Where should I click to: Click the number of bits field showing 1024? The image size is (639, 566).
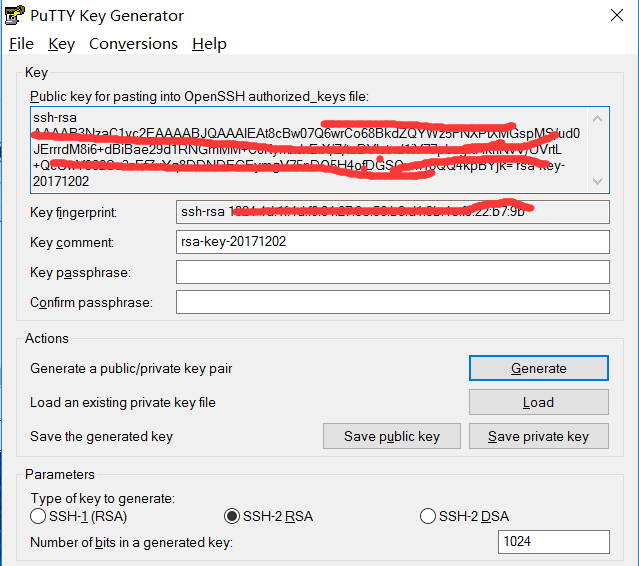pyautogui.click(x=553, y=542)
